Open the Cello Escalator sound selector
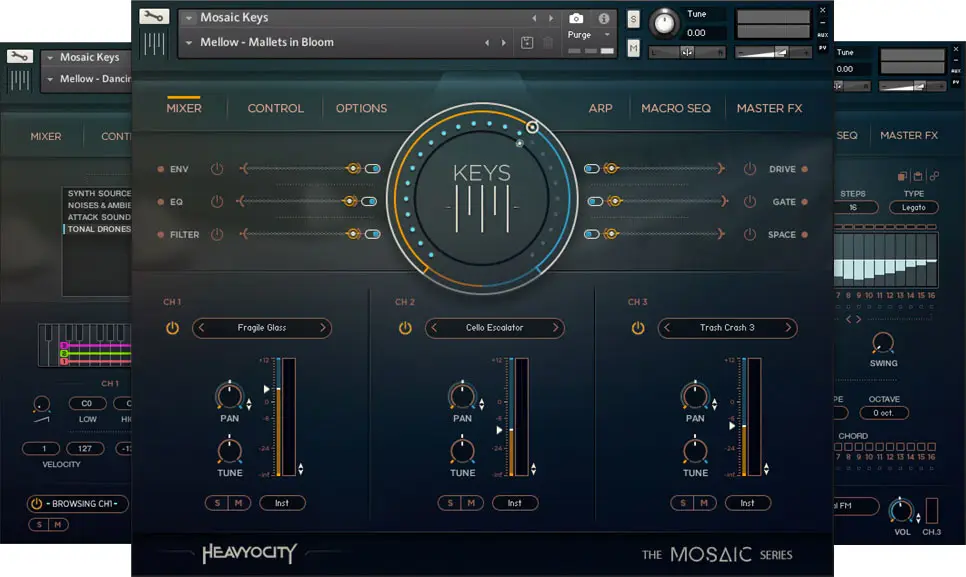The width and height of the screenshot is (966, 577). [x=495, y=328]
